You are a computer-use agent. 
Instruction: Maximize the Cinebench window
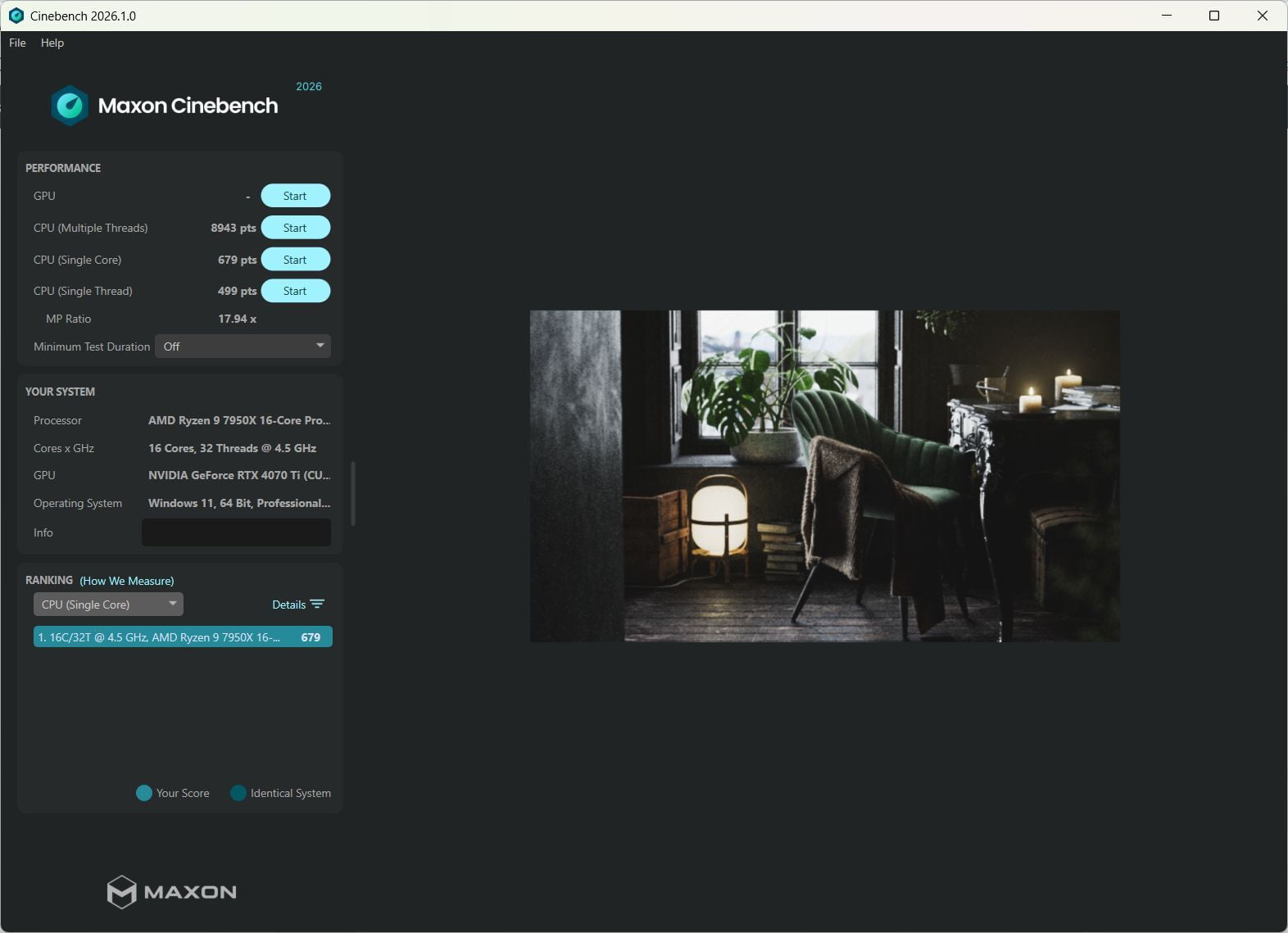pyautogui.click(x=1214, y=16)
